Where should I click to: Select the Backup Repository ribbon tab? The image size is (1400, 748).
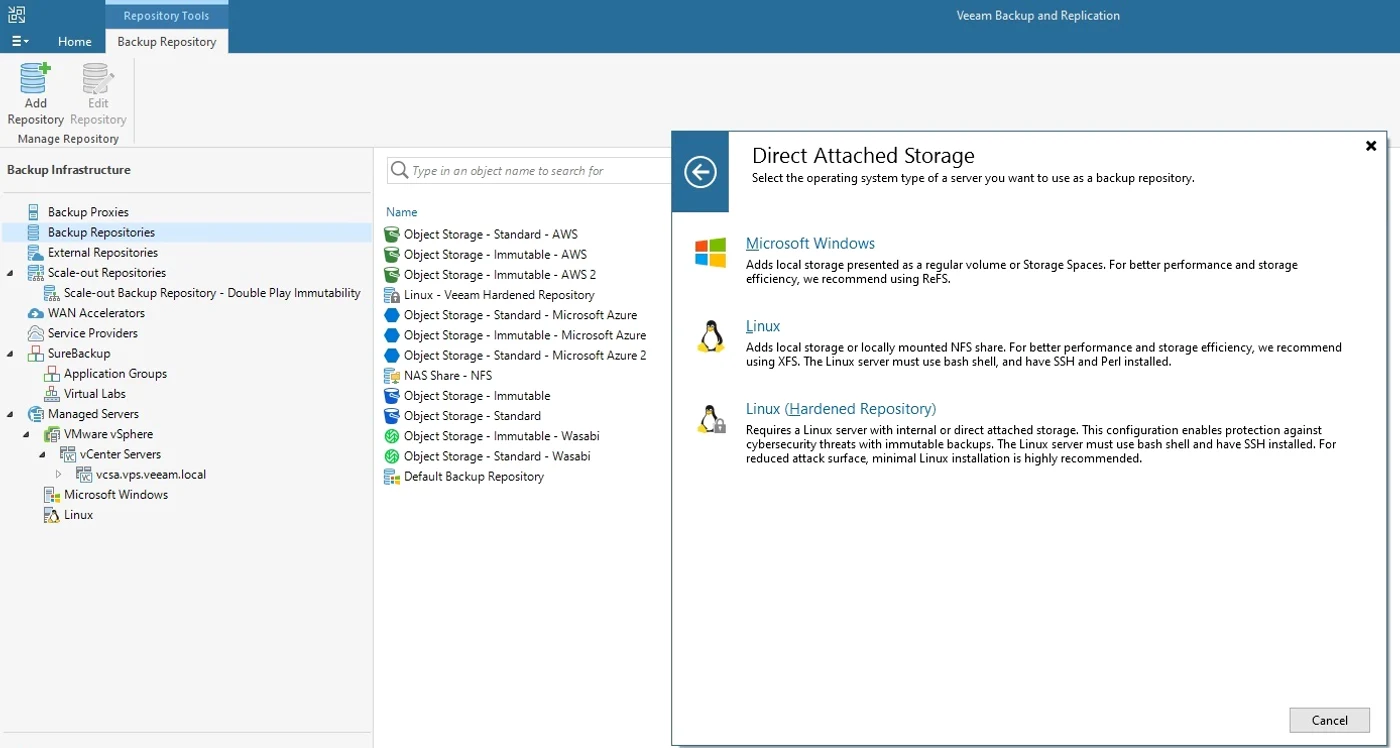tap(167, 41)
